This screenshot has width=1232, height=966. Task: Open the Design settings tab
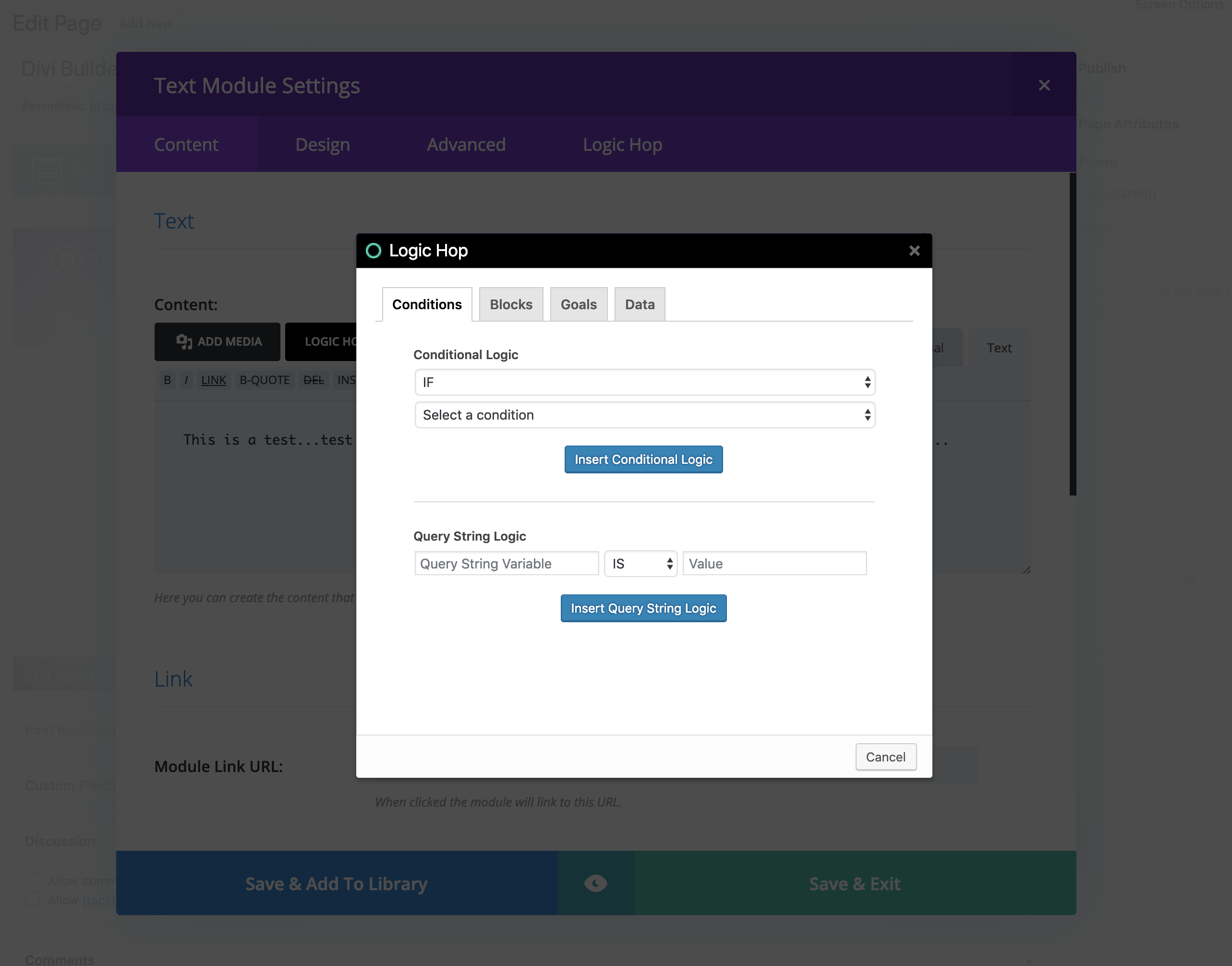pos(323,144)
